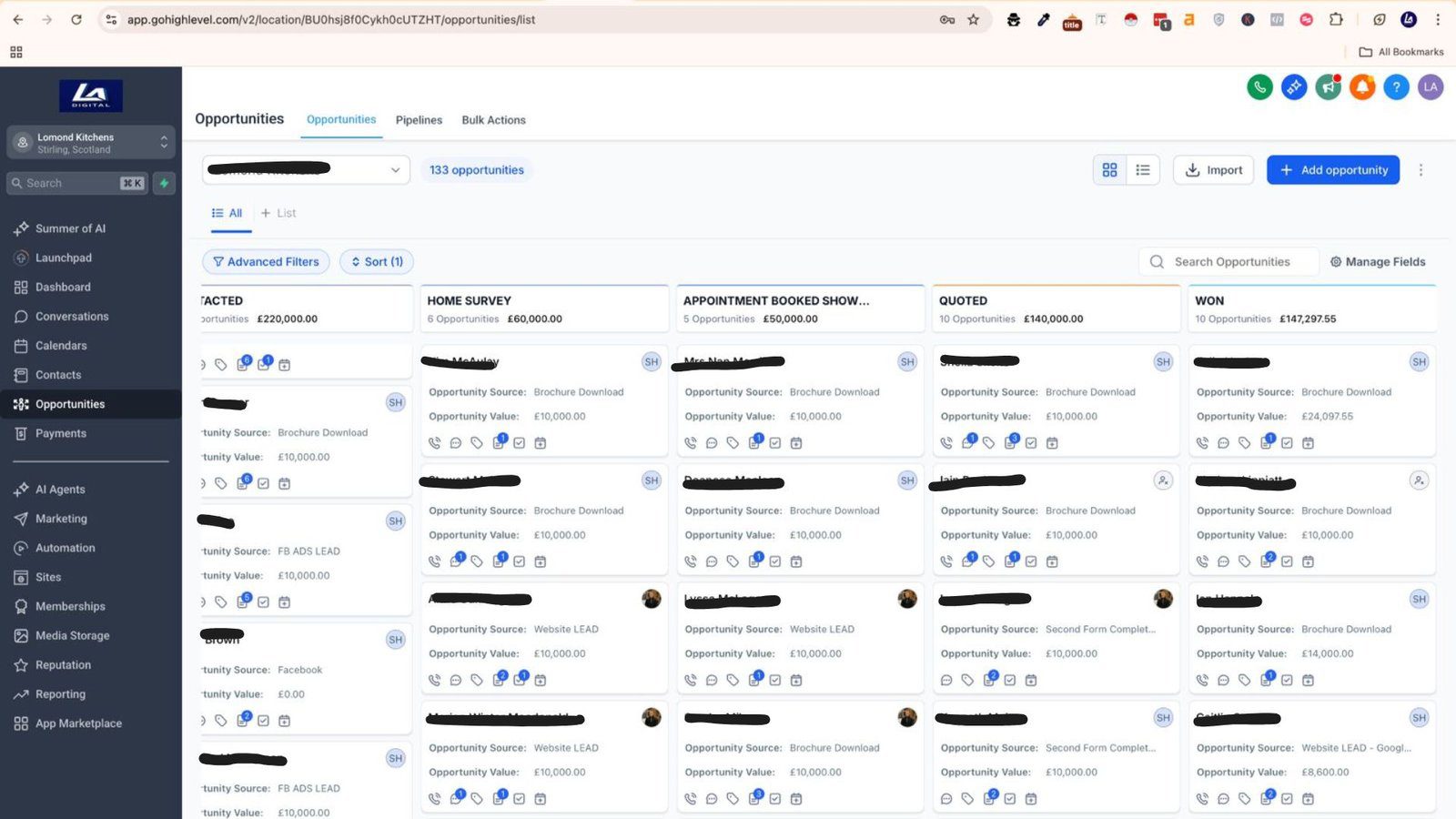
Task: Open Conversations in the sidebar
Action: pos(72,317)
